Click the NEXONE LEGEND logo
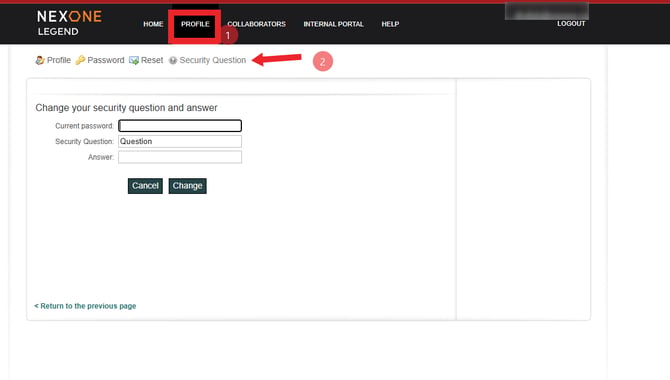The image size is (670, 380). 69,23
